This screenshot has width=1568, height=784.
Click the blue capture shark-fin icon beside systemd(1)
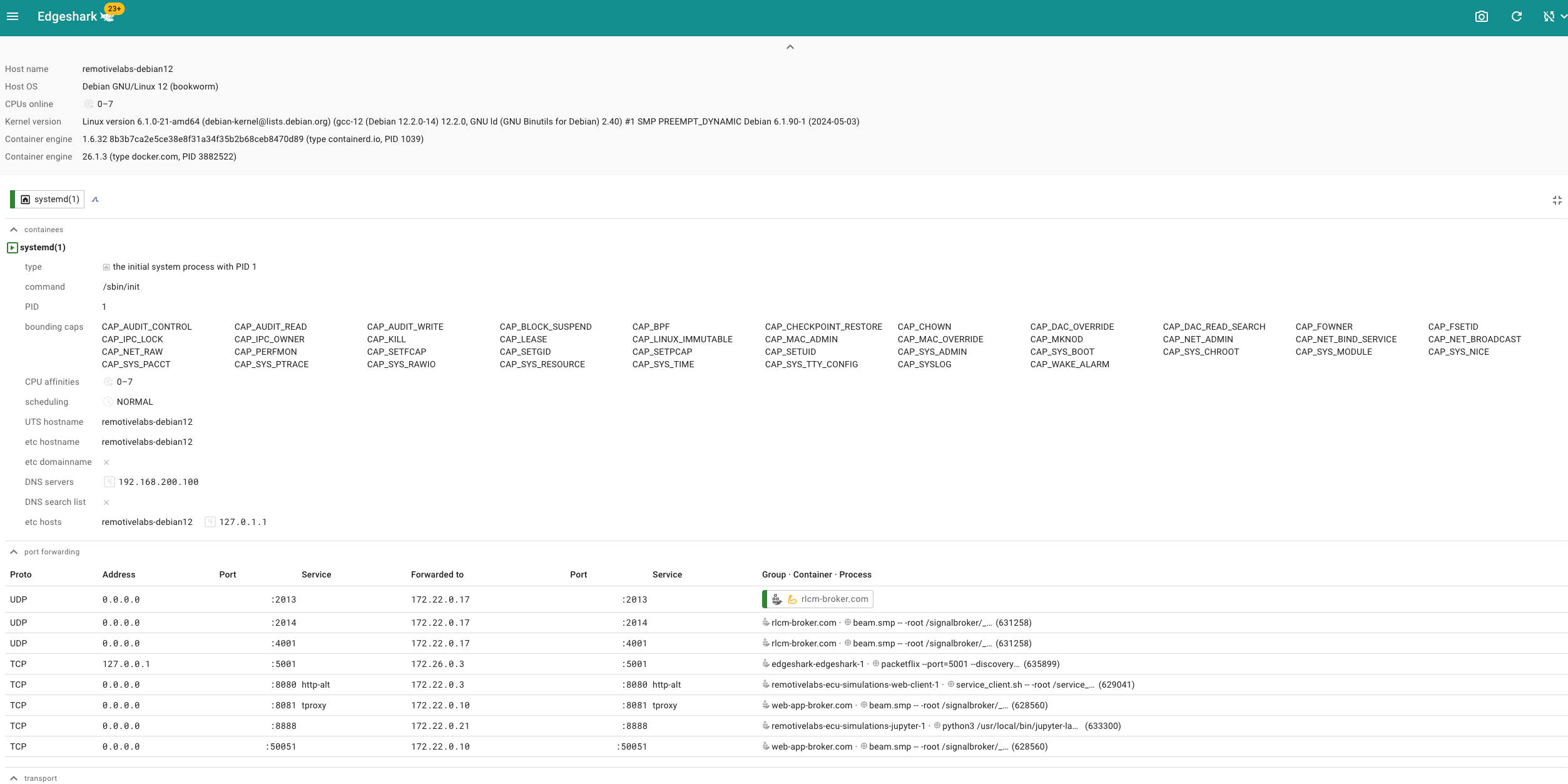pyautogui.click(x=95, y=200)
